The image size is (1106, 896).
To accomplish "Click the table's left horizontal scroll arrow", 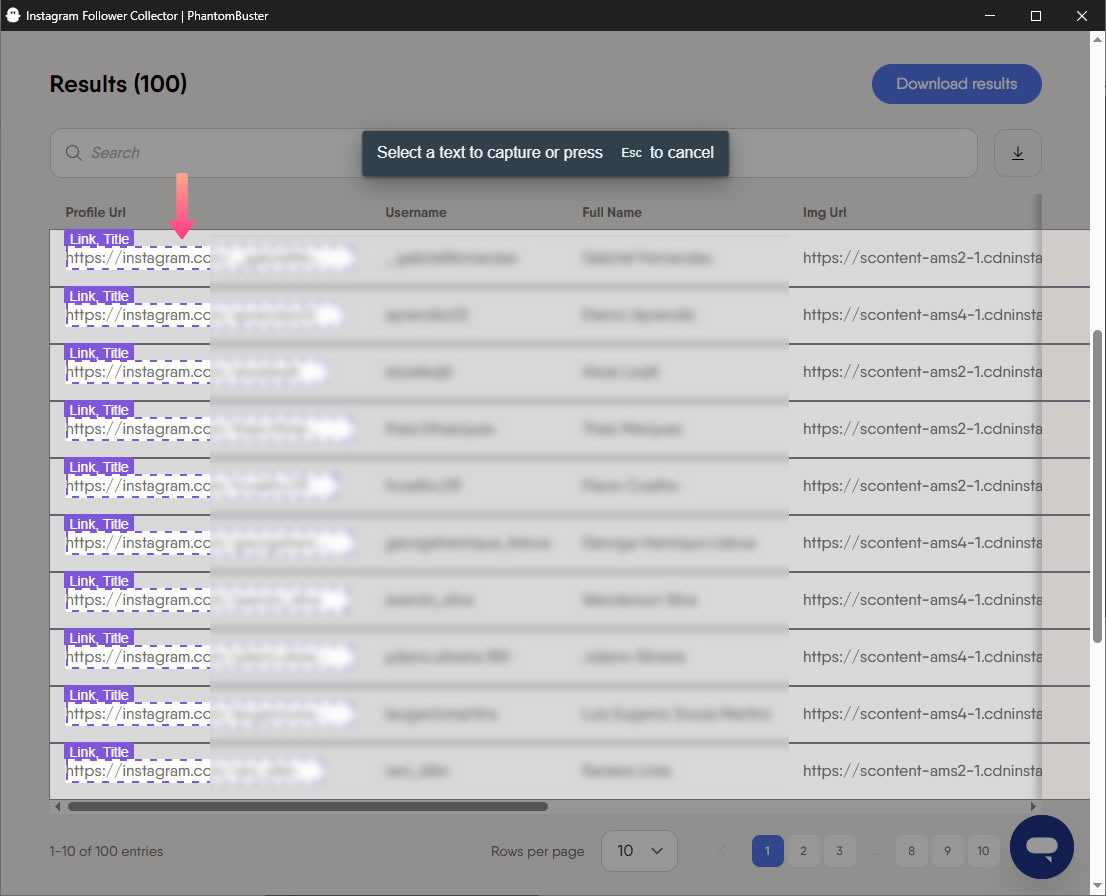I will point(57,806).
